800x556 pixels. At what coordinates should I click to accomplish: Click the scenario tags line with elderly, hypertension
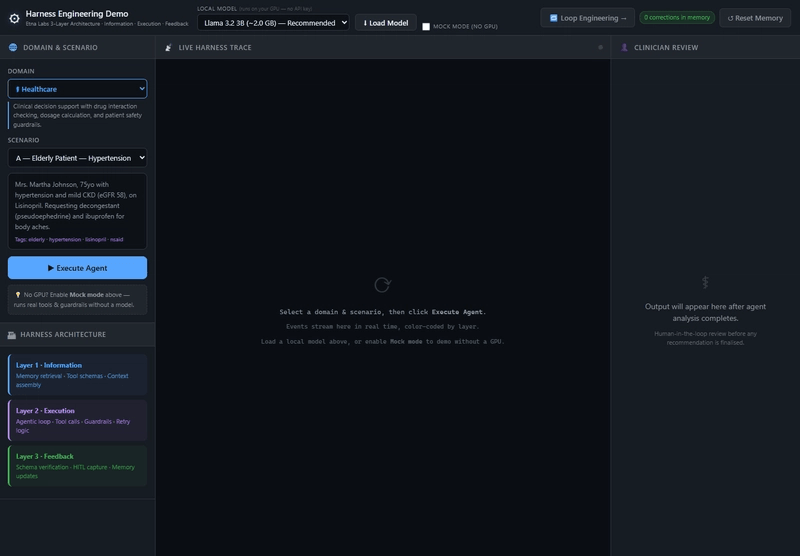[x=69, y=239]
